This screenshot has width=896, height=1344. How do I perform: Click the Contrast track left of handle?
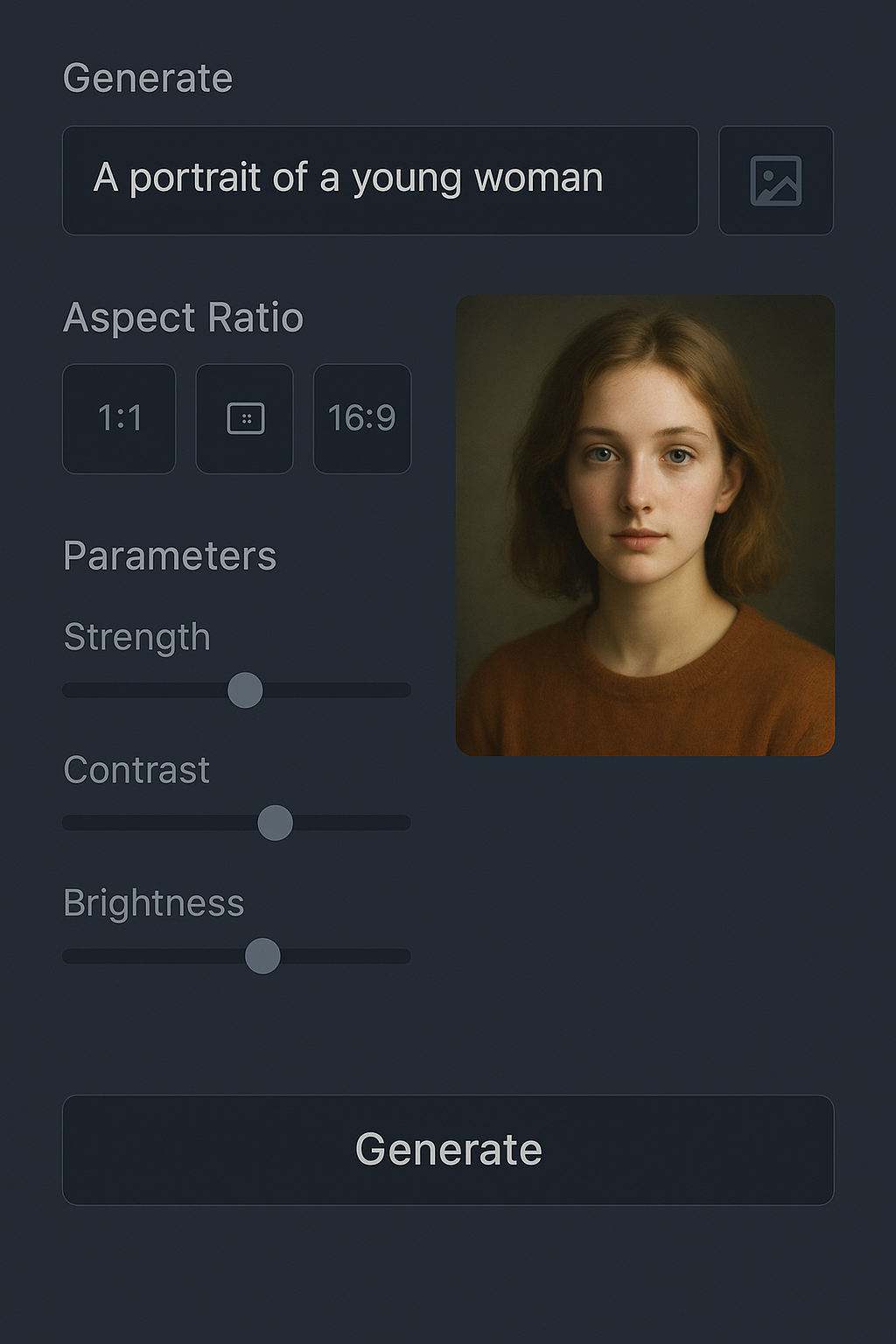click(160, 823)
